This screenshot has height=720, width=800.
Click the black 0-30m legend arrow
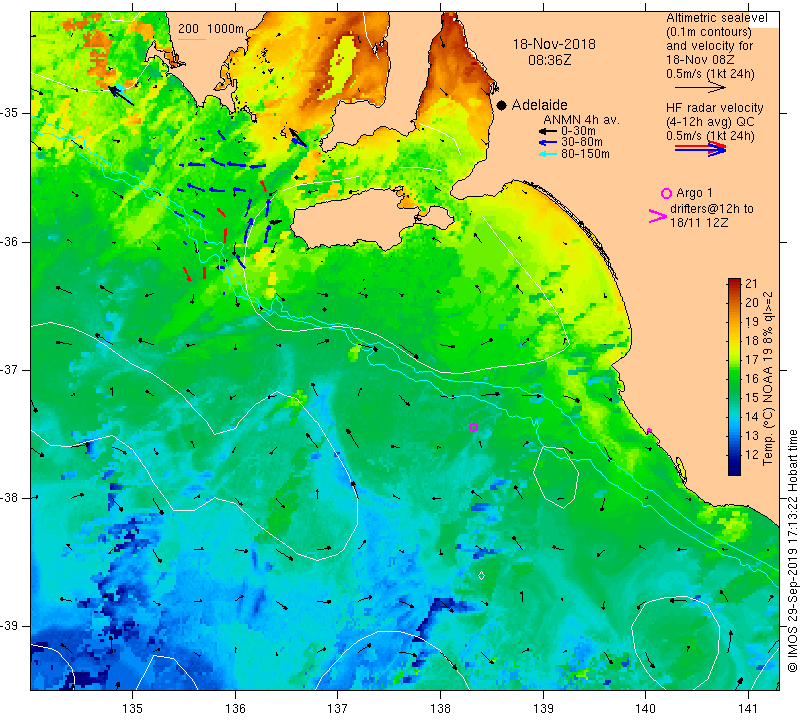(x=548, y=132)
